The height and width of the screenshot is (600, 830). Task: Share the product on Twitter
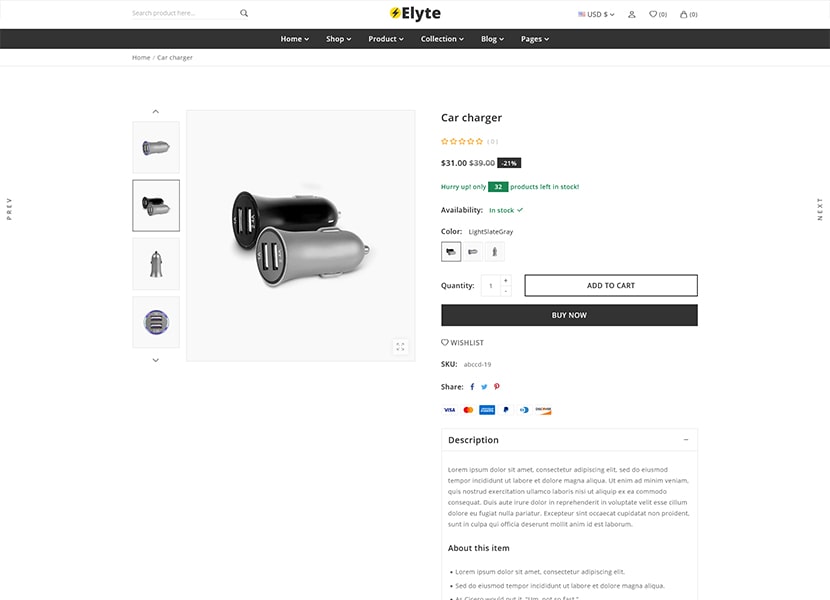(484, 385)
